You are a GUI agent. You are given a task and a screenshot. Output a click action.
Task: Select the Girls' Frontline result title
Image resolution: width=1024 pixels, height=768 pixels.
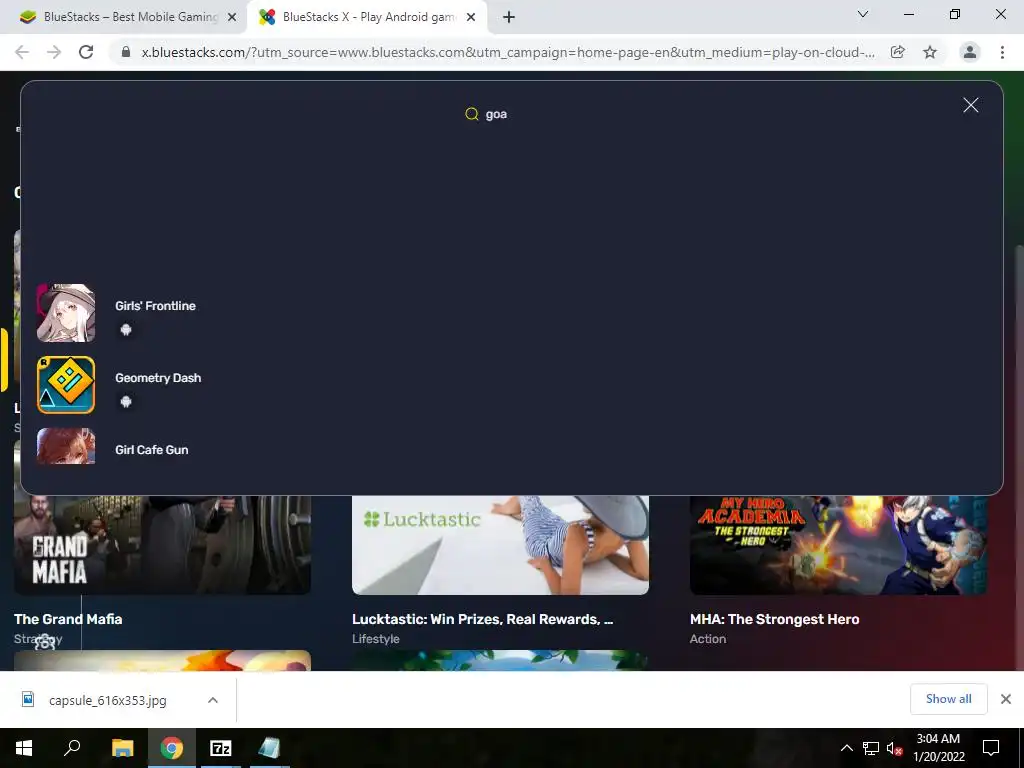point(155,306)
